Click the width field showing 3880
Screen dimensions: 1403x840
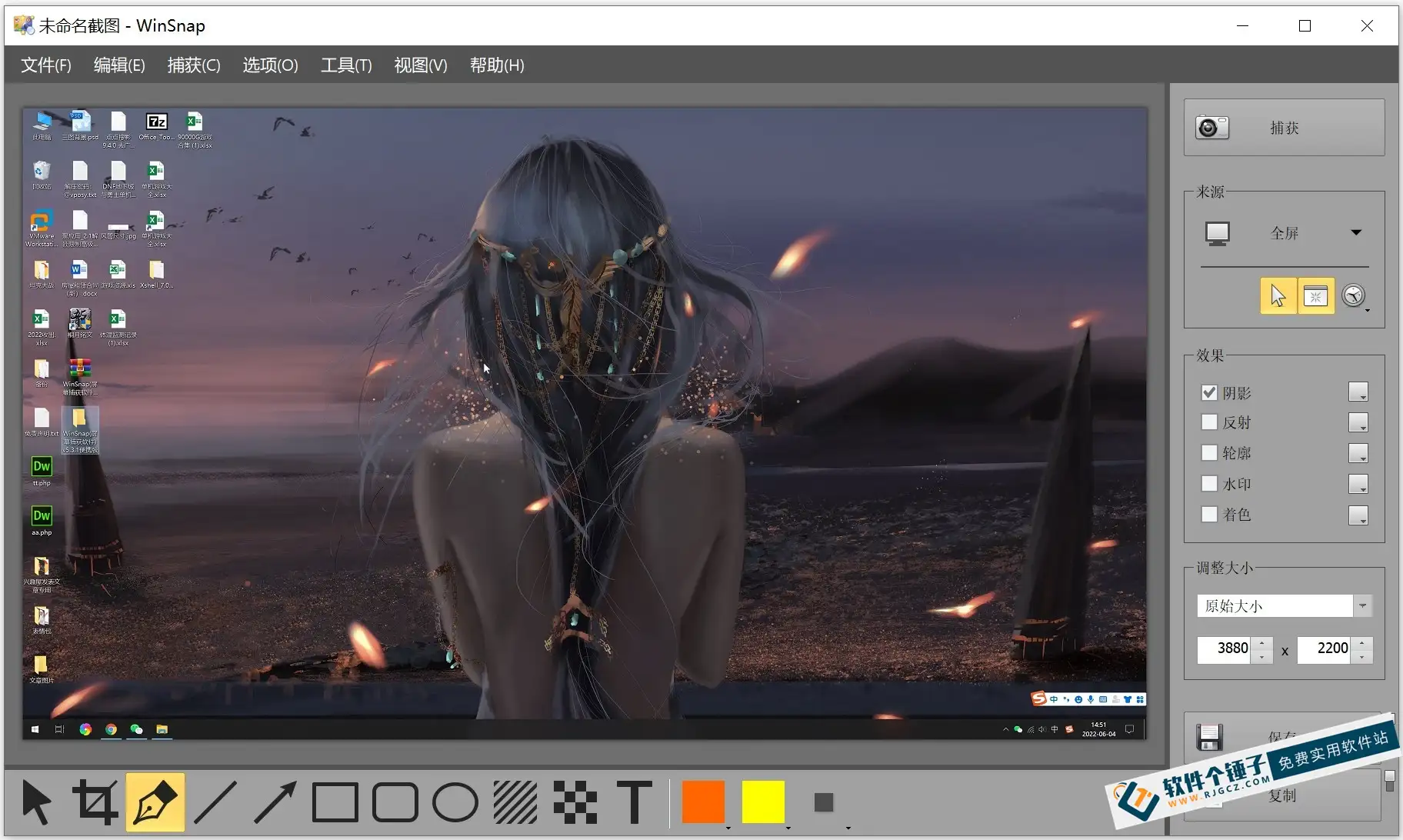click(1225, 648)
